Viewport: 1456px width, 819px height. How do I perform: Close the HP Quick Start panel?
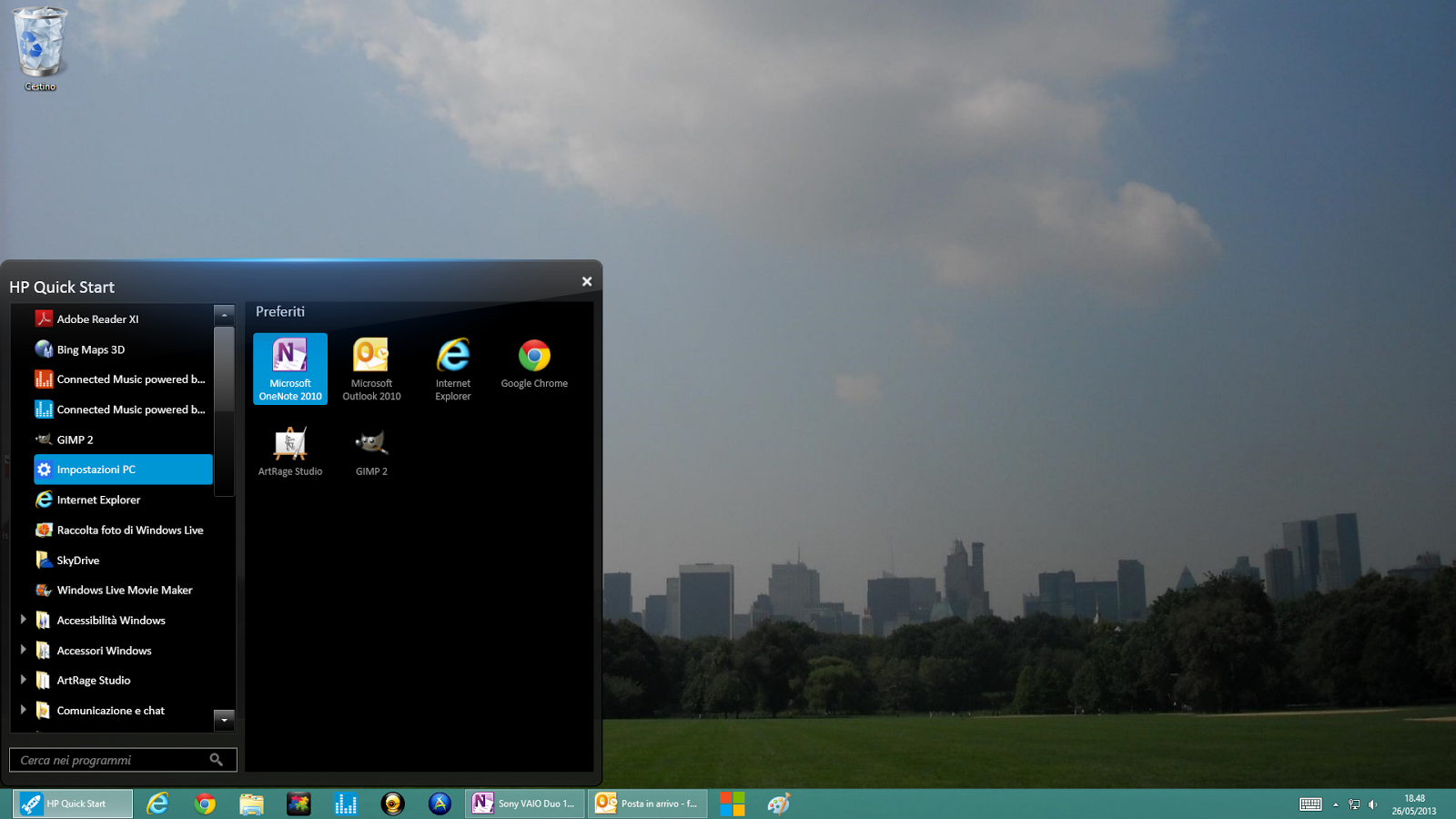click(587, 281)
